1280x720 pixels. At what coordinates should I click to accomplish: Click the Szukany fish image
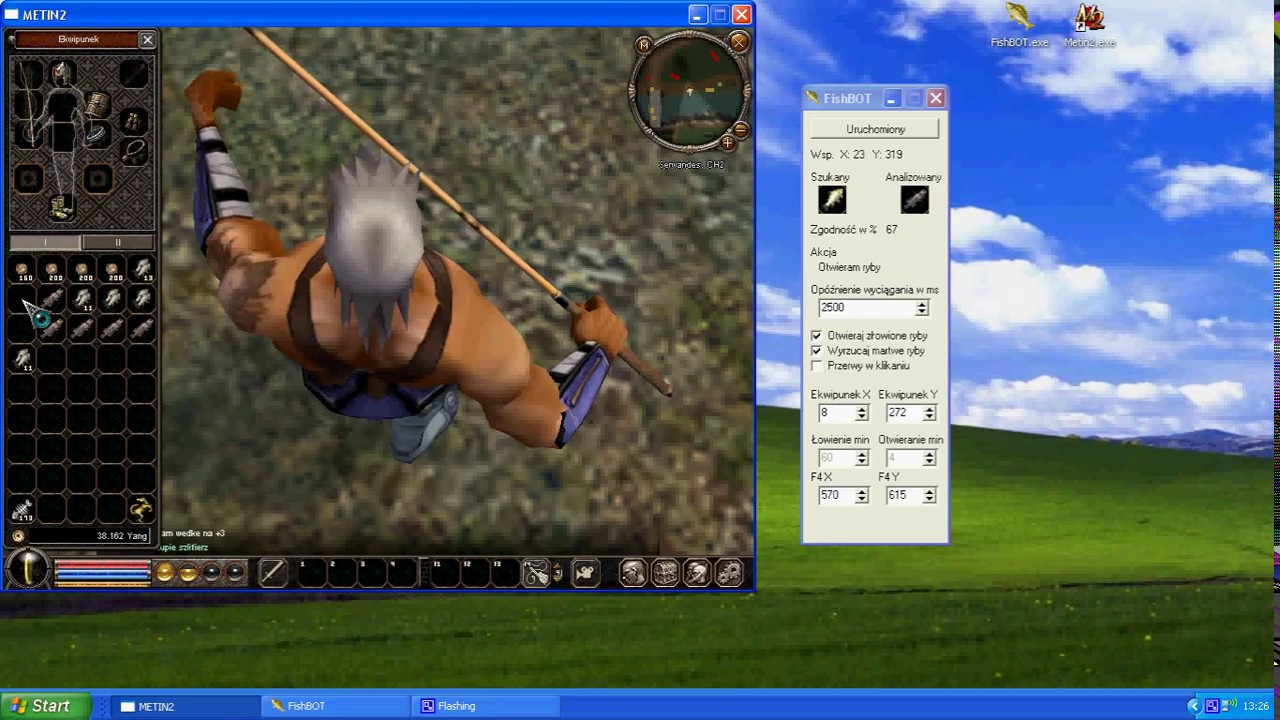click(832, 200)
